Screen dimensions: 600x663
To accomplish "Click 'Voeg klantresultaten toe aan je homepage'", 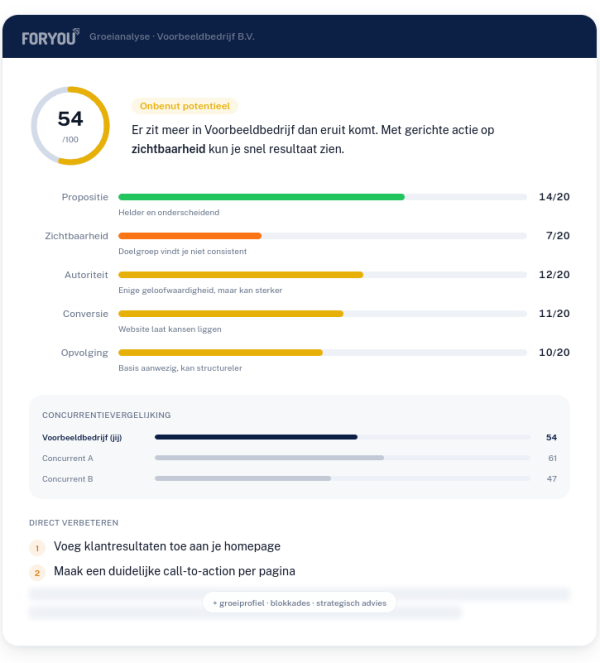I will tap(166, 547).
